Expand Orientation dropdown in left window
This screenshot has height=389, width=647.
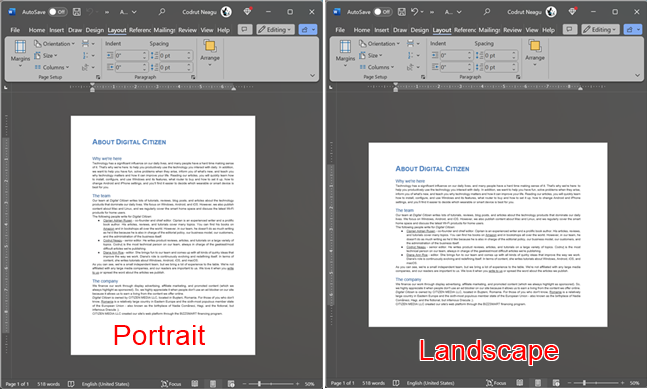(x=54, y=44)
